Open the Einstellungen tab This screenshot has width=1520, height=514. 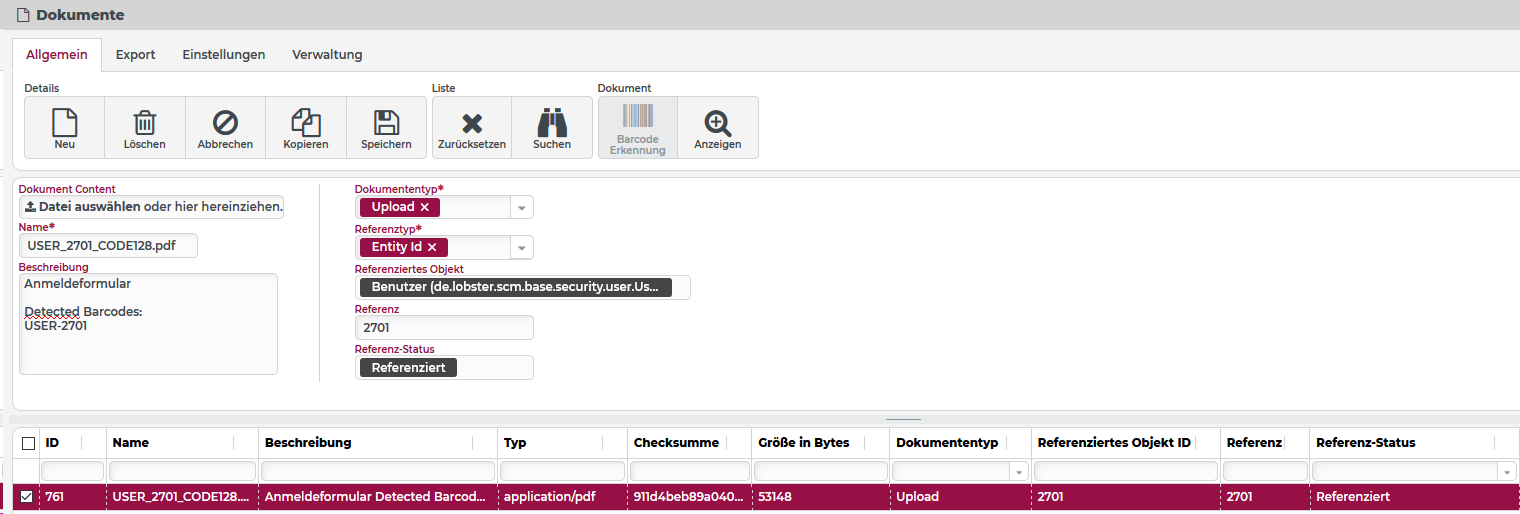tap(223, 55)
